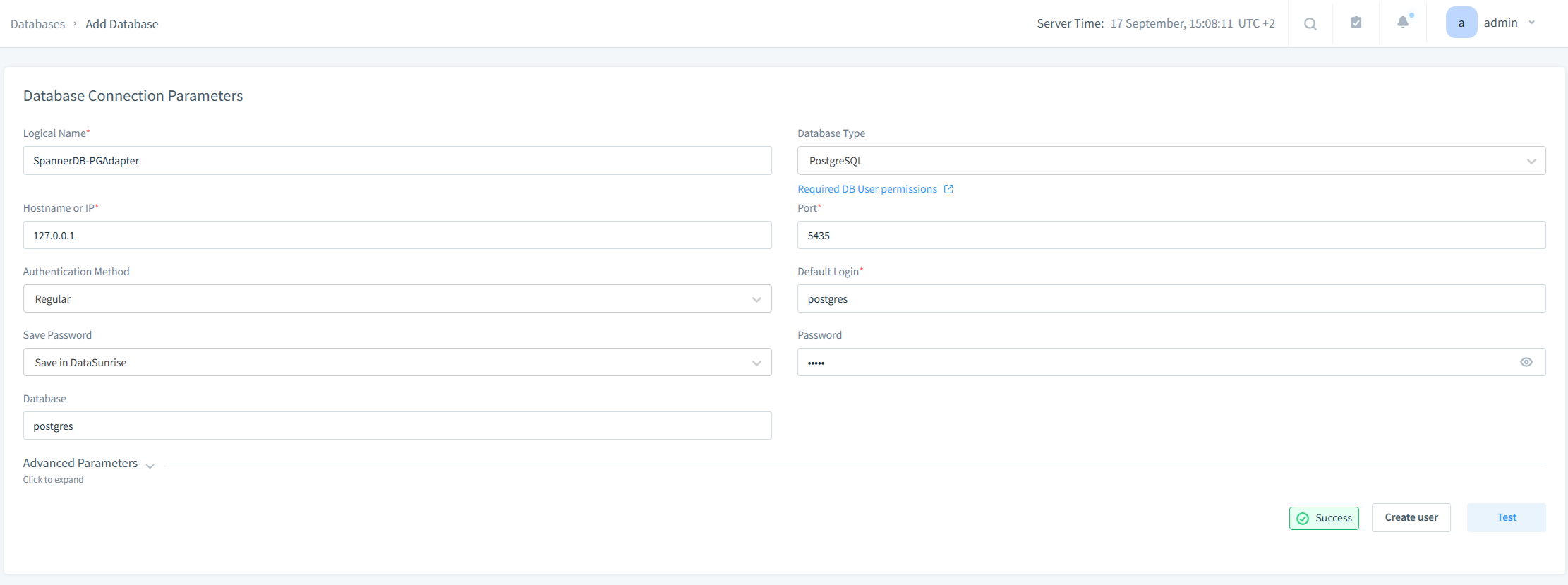
Task: Open the clipboard tasks icon
Action: (1356, 23)
